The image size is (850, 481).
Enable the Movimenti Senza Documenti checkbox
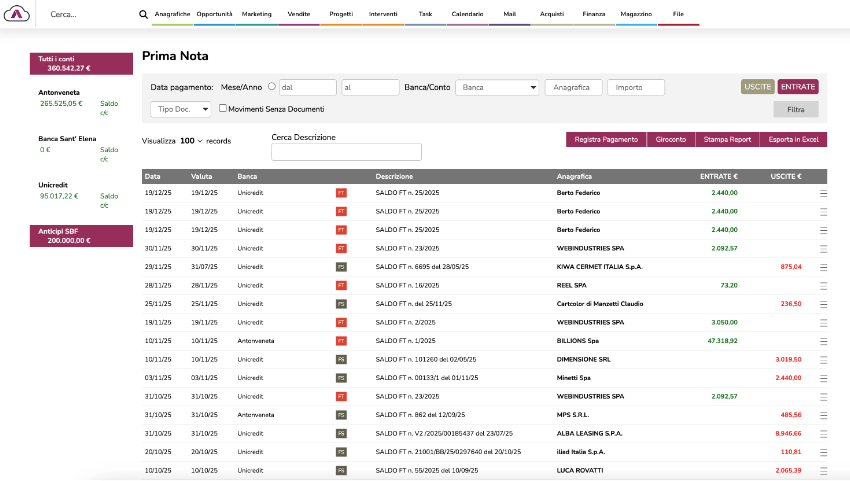point(223,109)
